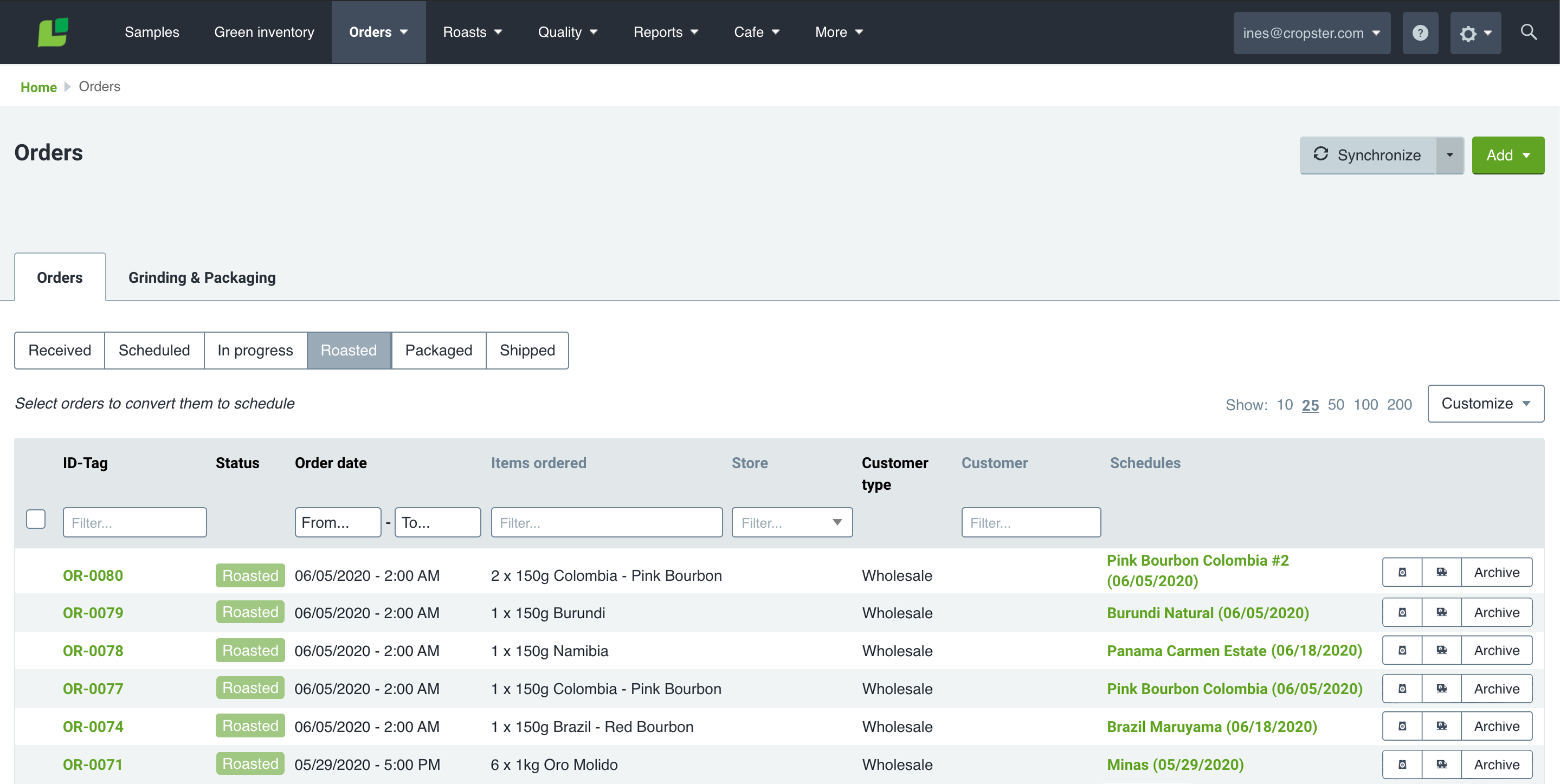Click the package bag icon for OR-0074

[x=1402, y=726]
